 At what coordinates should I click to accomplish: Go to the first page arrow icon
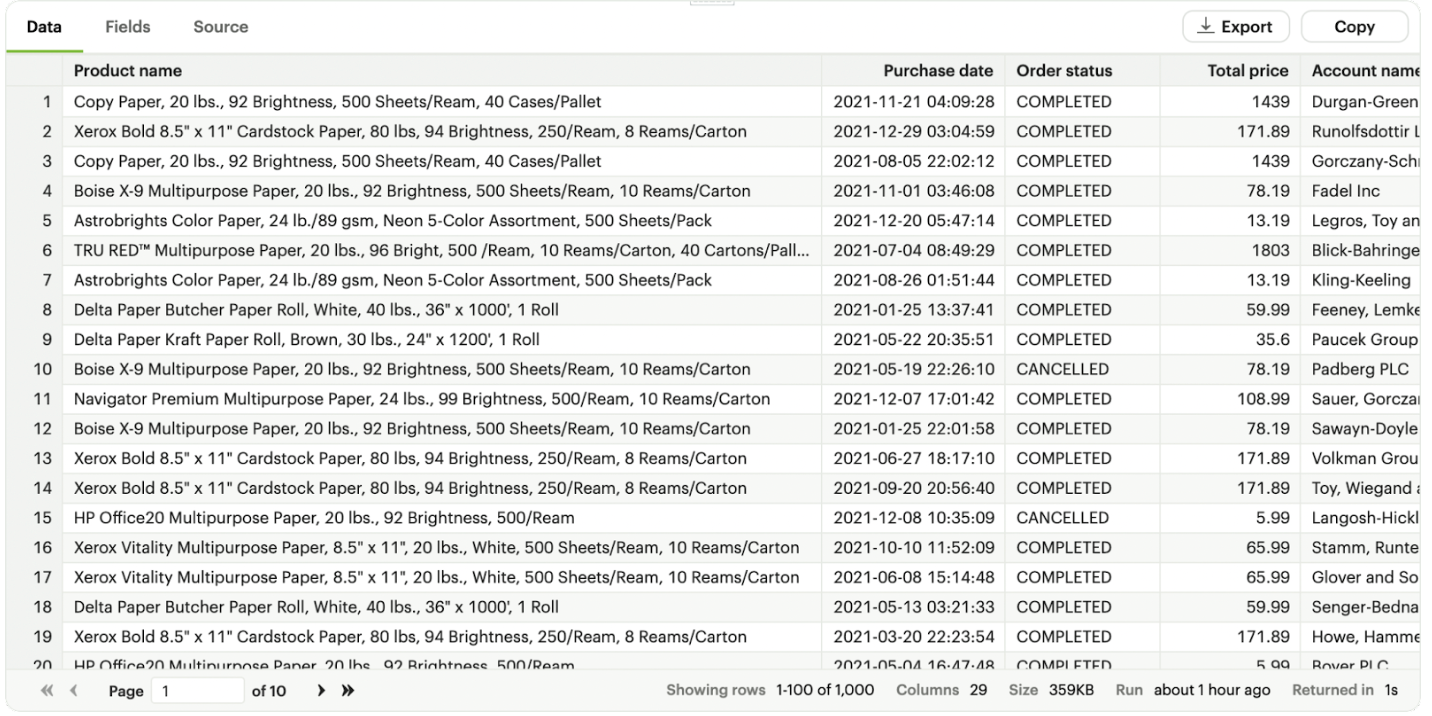click(x=45, y=690)
